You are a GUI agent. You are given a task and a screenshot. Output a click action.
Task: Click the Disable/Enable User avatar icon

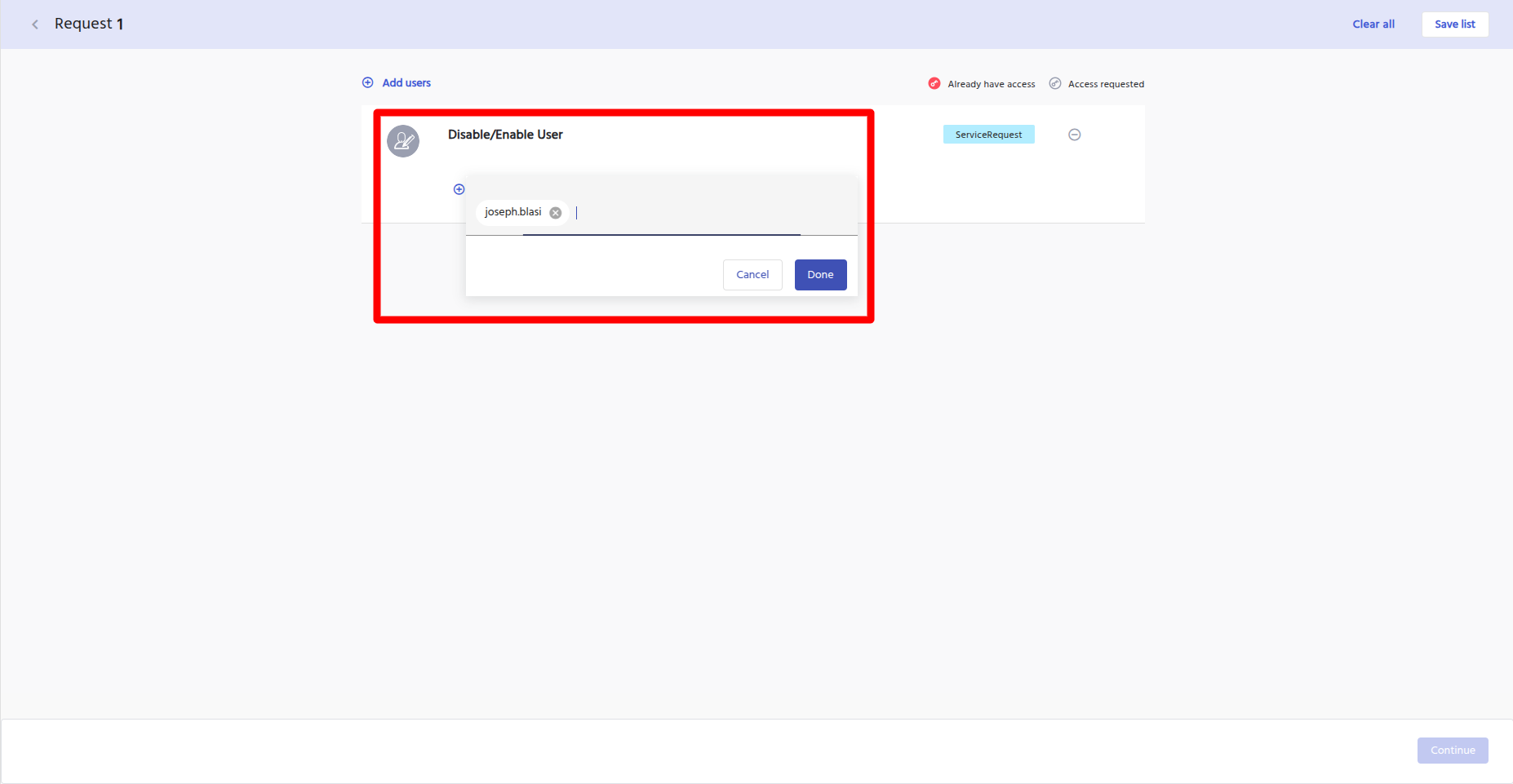[403, 141]
